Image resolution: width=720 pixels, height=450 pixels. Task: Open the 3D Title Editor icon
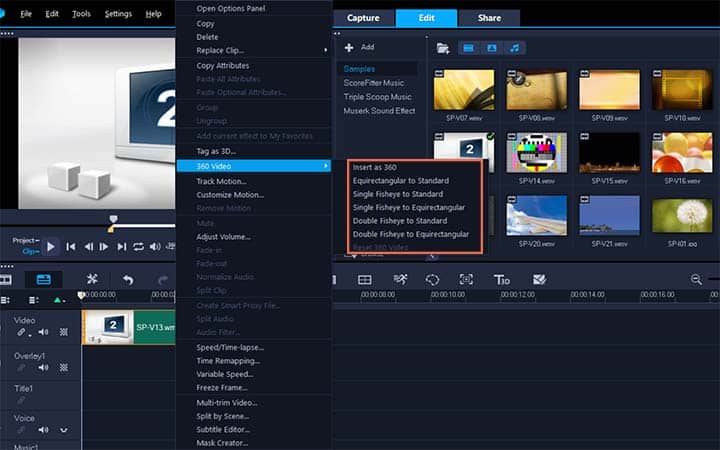(502, 279)
